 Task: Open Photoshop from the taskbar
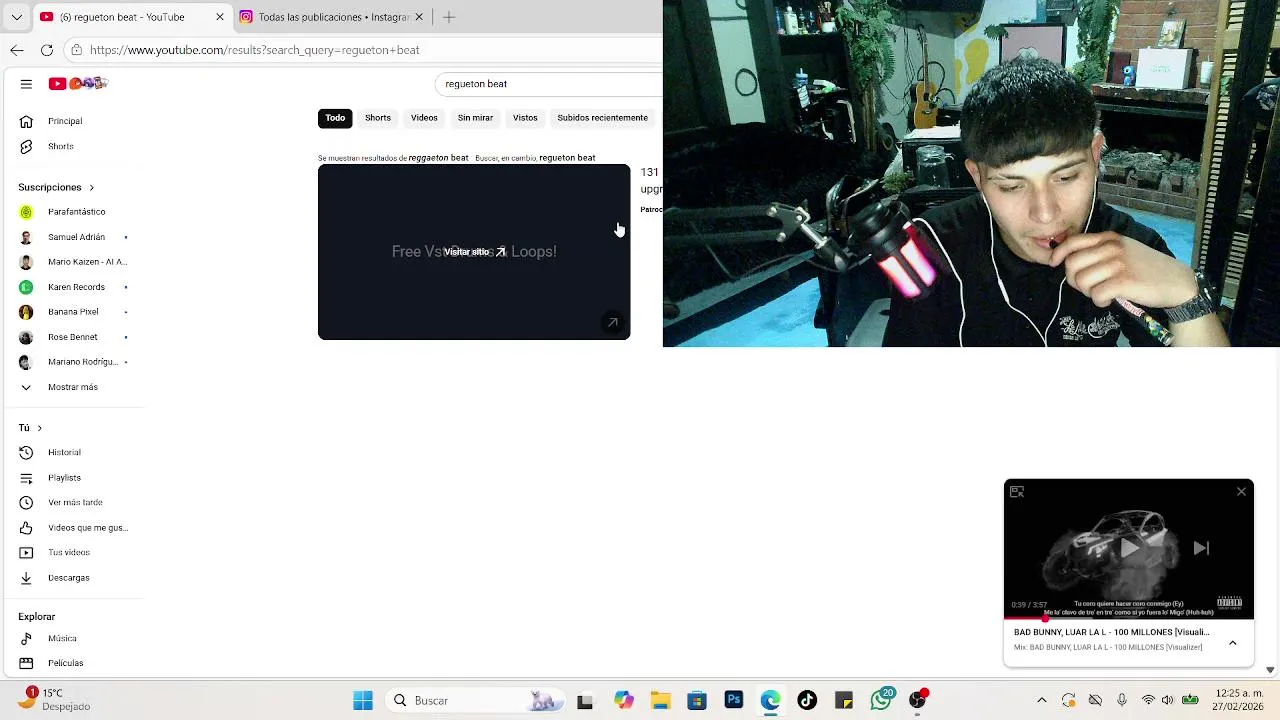point(734,701)
